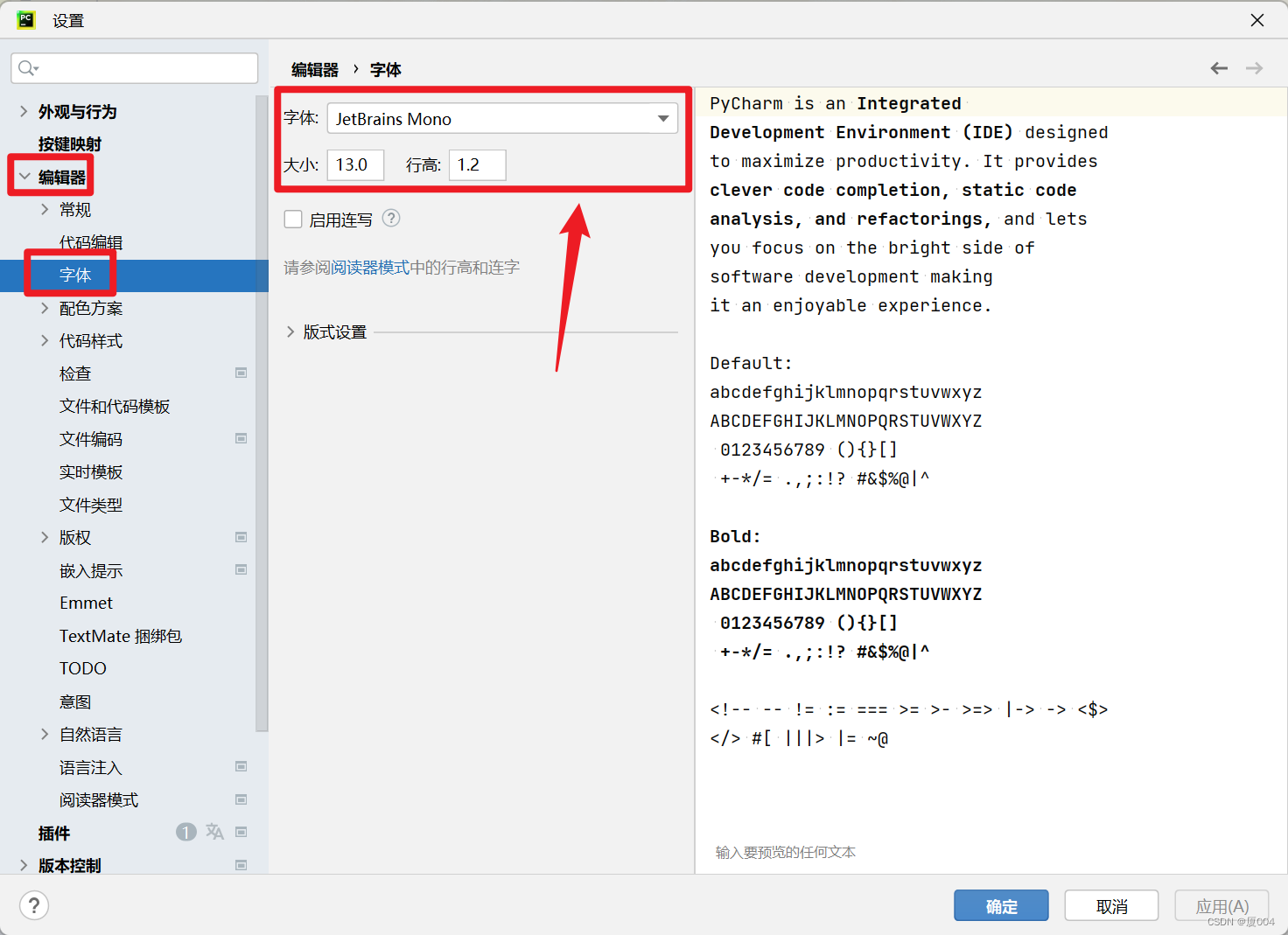Expand the 配色方案 tree node
This screenshot has width=1288, height=935.
45,308
